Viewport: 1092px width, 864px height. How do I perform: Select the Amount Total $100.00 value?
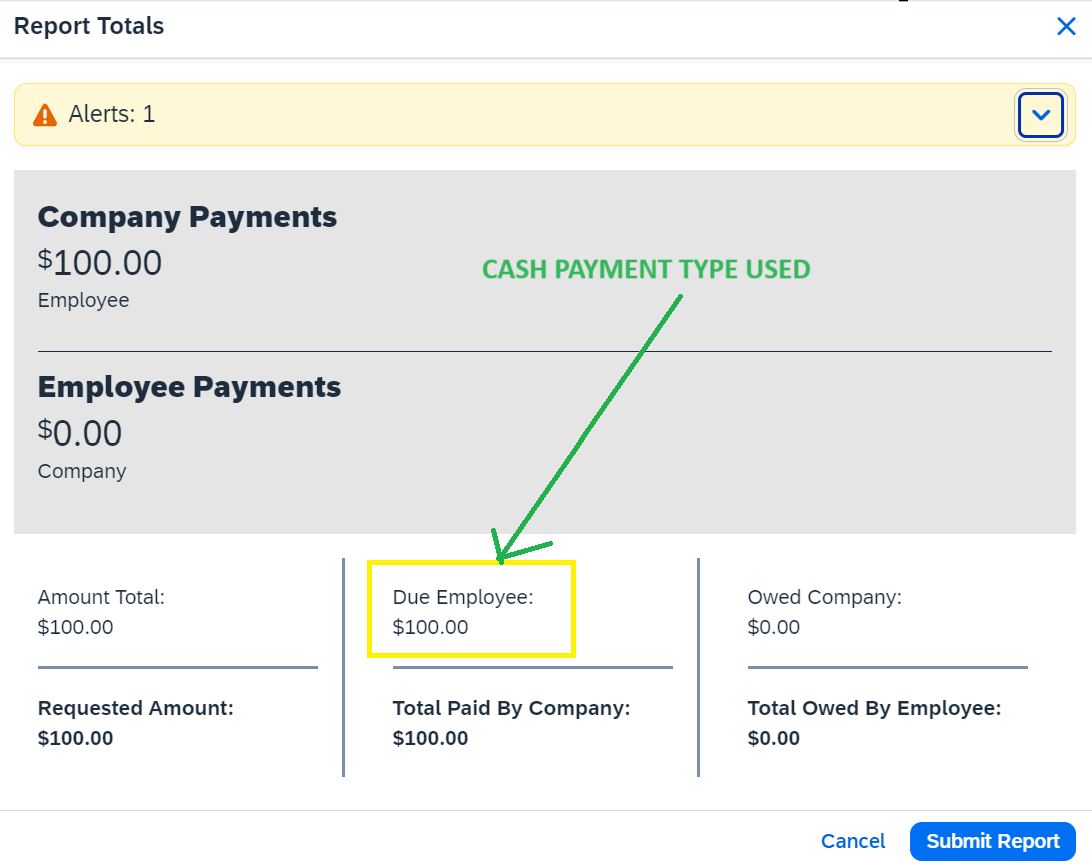pos(75,627)
